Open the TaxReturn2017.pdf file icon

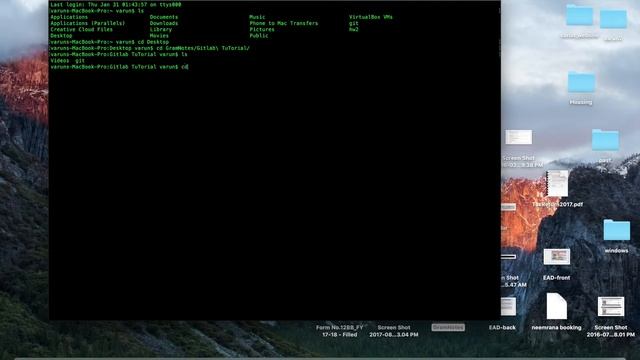point(557,184)
